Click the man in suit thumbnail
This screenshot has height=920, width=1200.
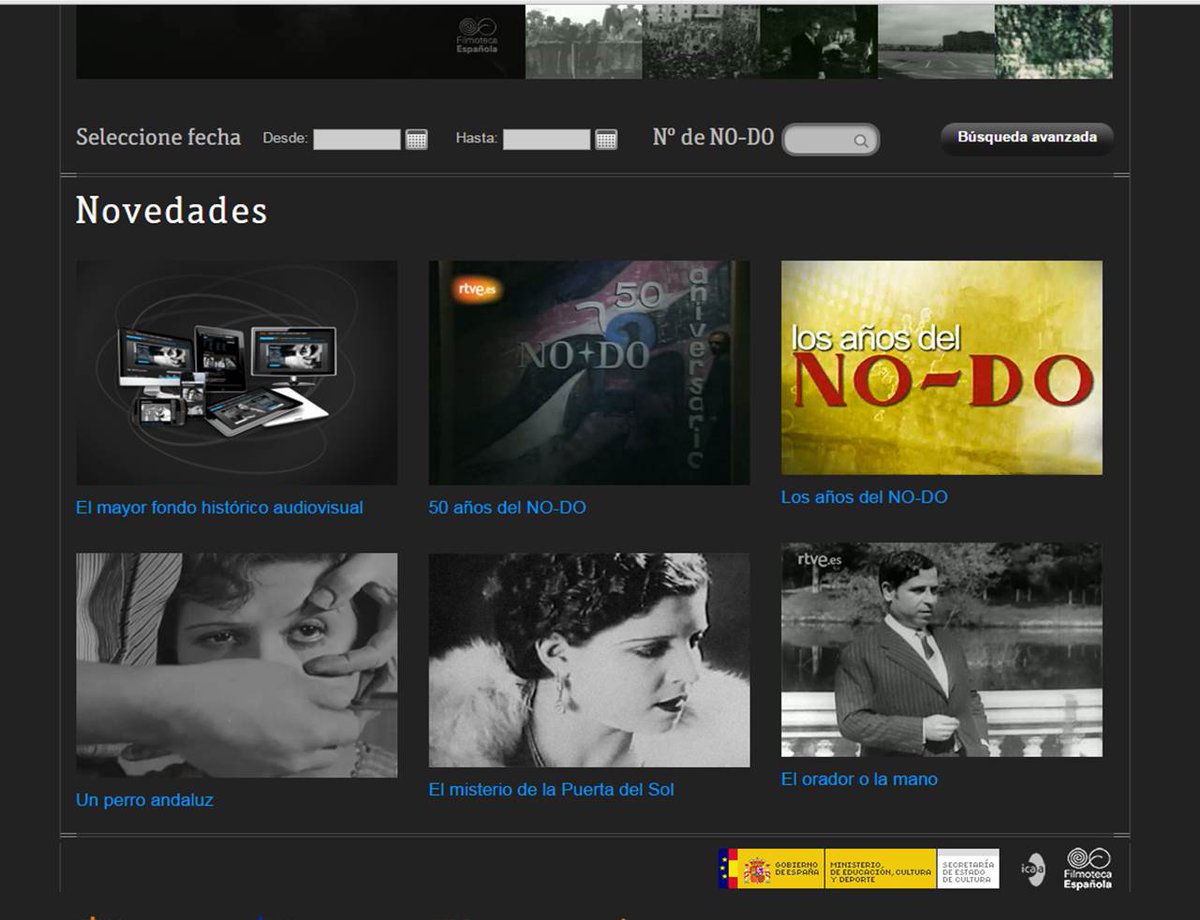(x=942, y=650)
